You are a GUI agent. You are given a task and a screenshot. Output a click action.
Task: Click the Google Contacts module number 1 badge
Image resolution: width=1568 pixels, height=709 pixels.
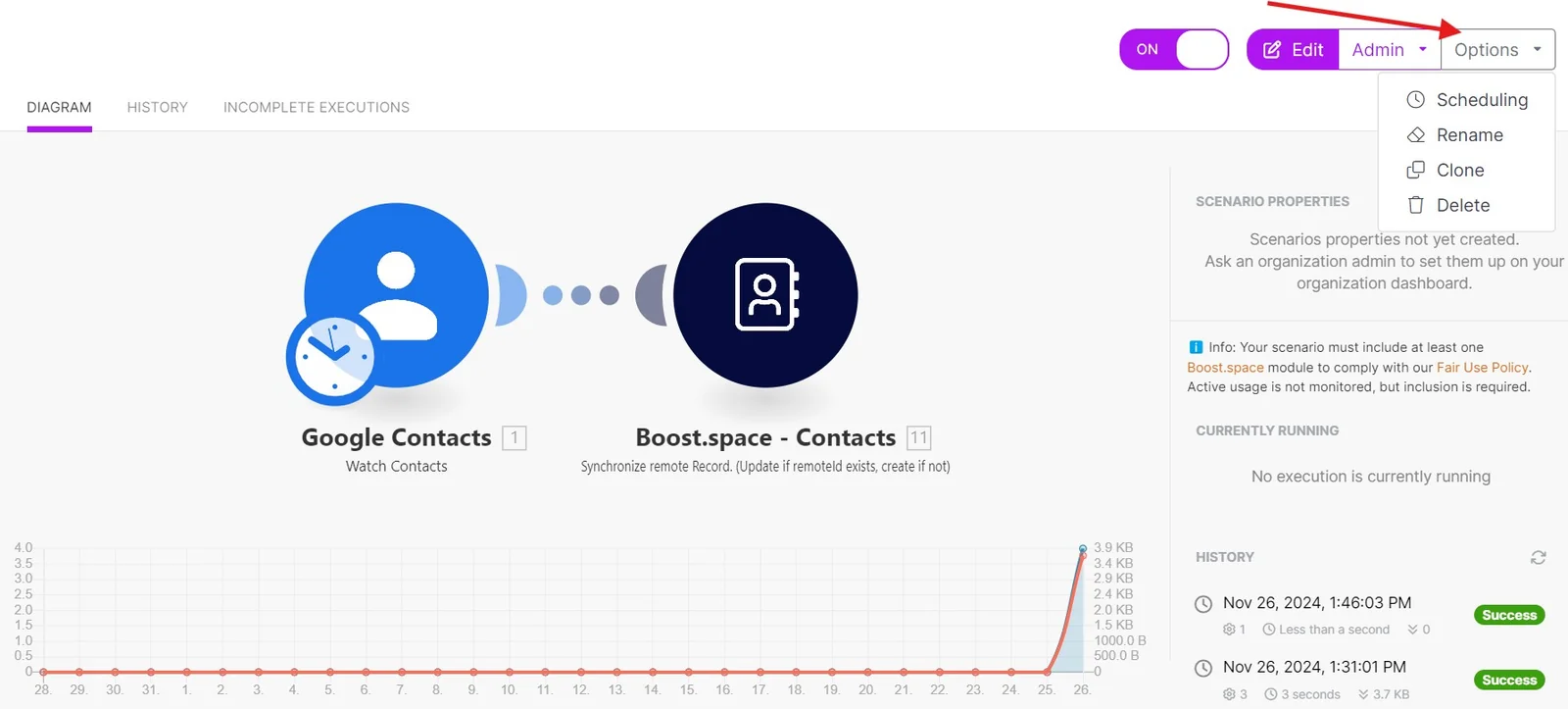coord(514,437)
